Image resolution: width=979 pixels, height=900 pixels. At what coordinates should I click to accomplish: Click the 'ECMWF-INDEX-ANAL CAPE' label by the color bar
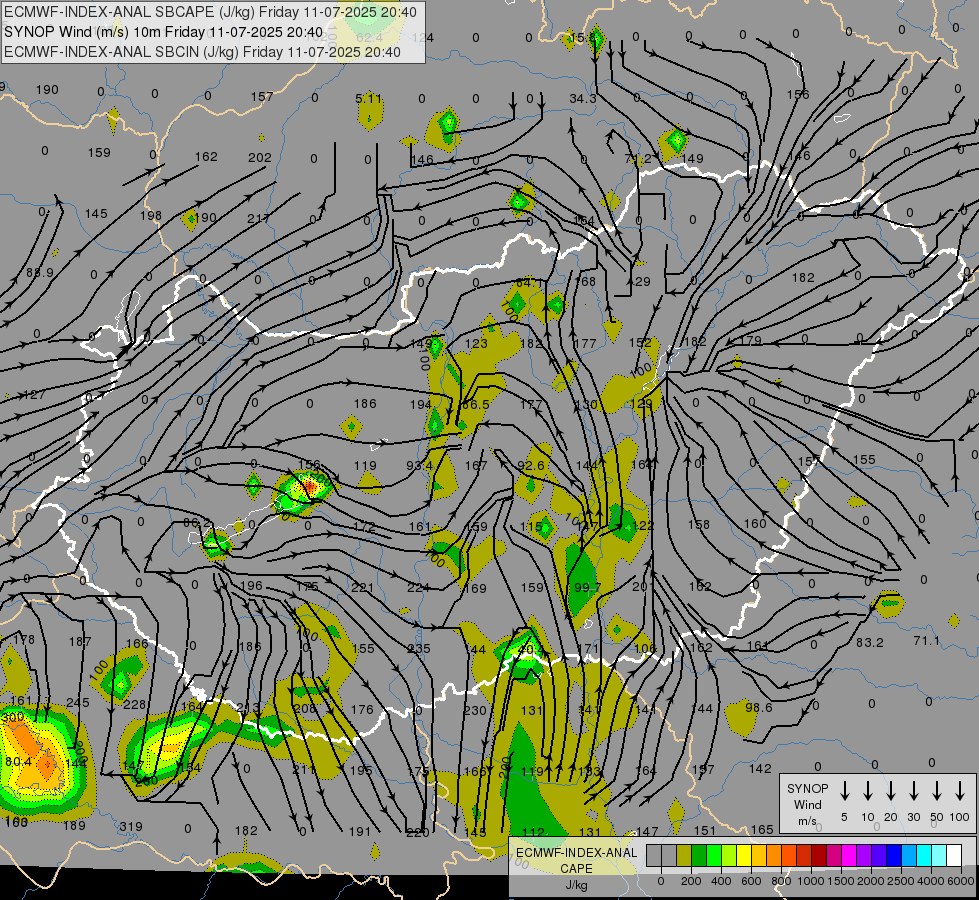pos(576,860)
